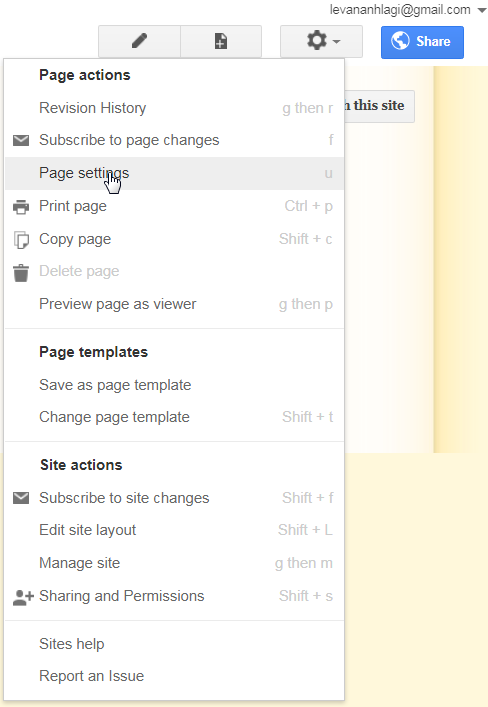488x707 pixels.
Task: Open Page settings menu item
Action: pos(175,174)
